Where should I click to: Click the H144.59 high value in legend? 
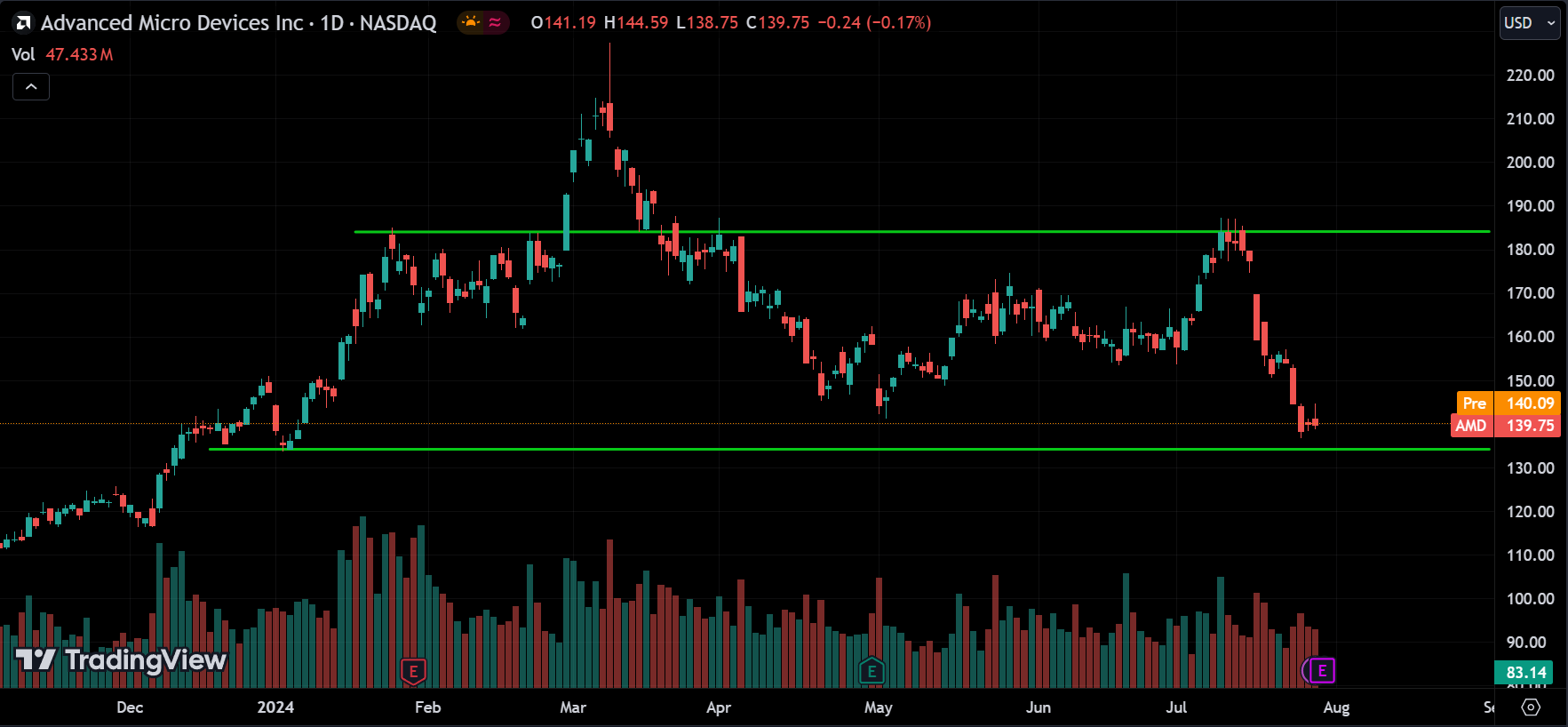636,23
